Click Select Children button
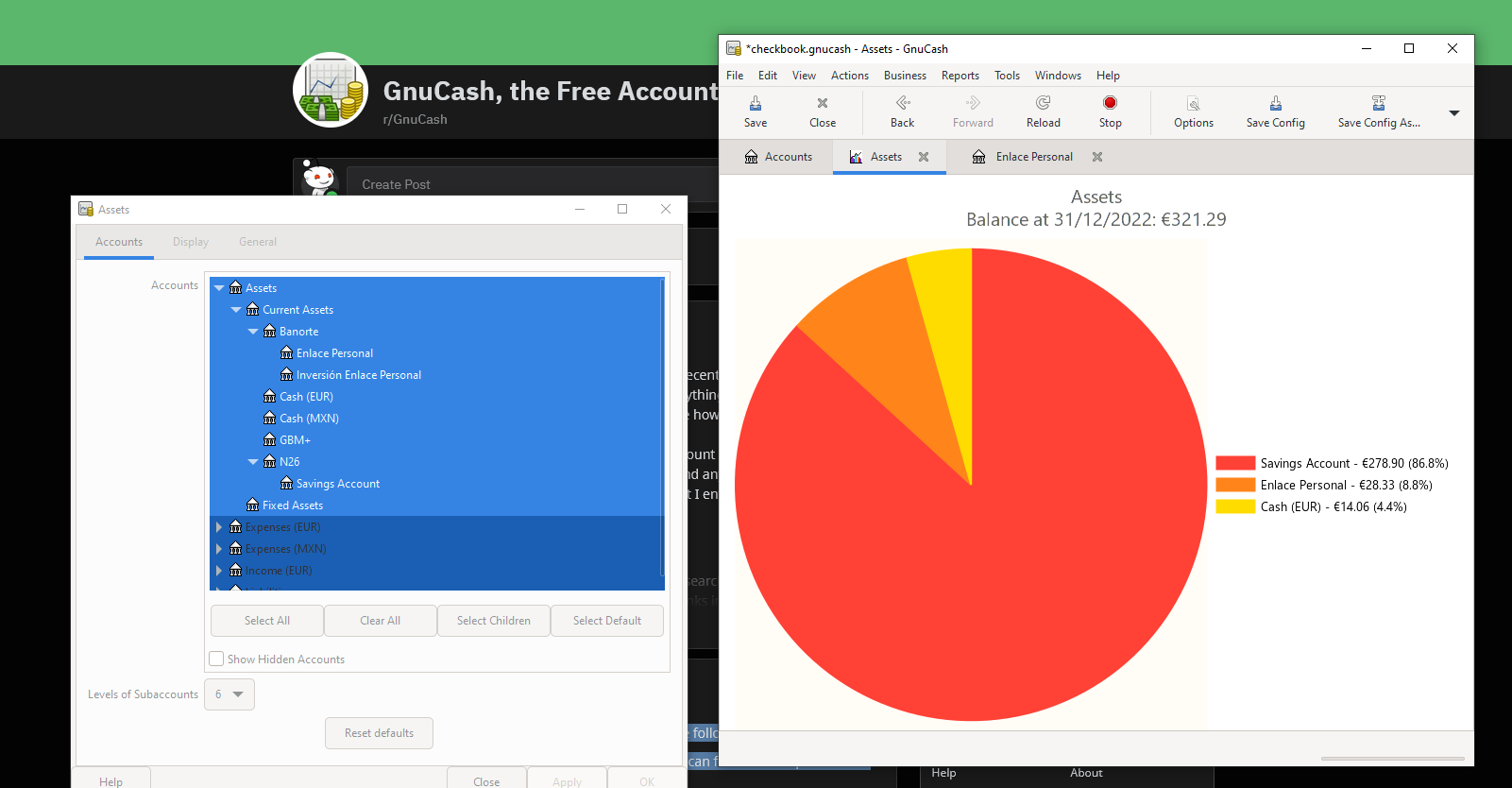The height and width of the screenshot is (788, 1512). [494, 621]
